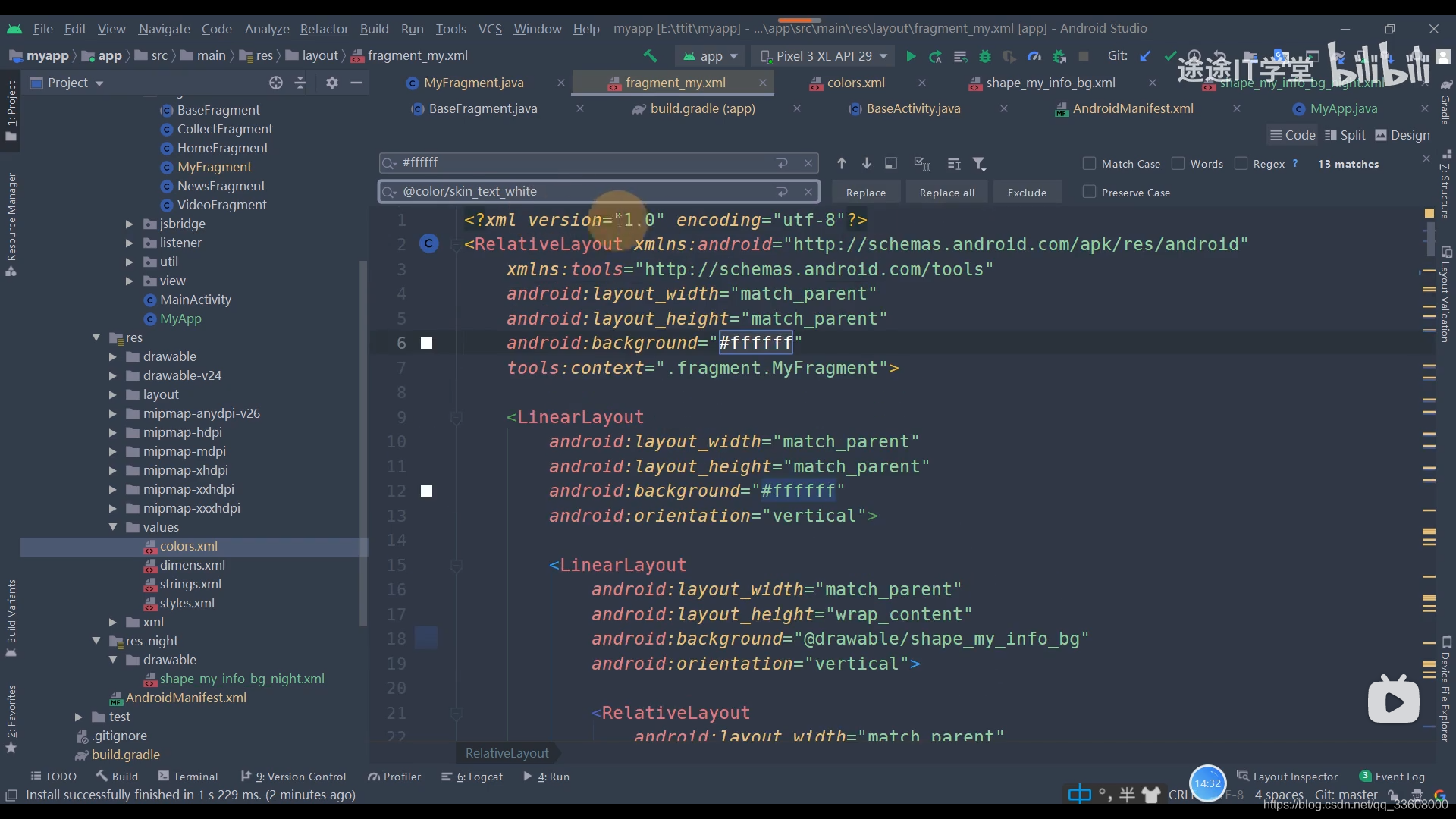This screenshot has width=1456, height=819.
Task: Run the app with green play button
Action: (911, 56)
